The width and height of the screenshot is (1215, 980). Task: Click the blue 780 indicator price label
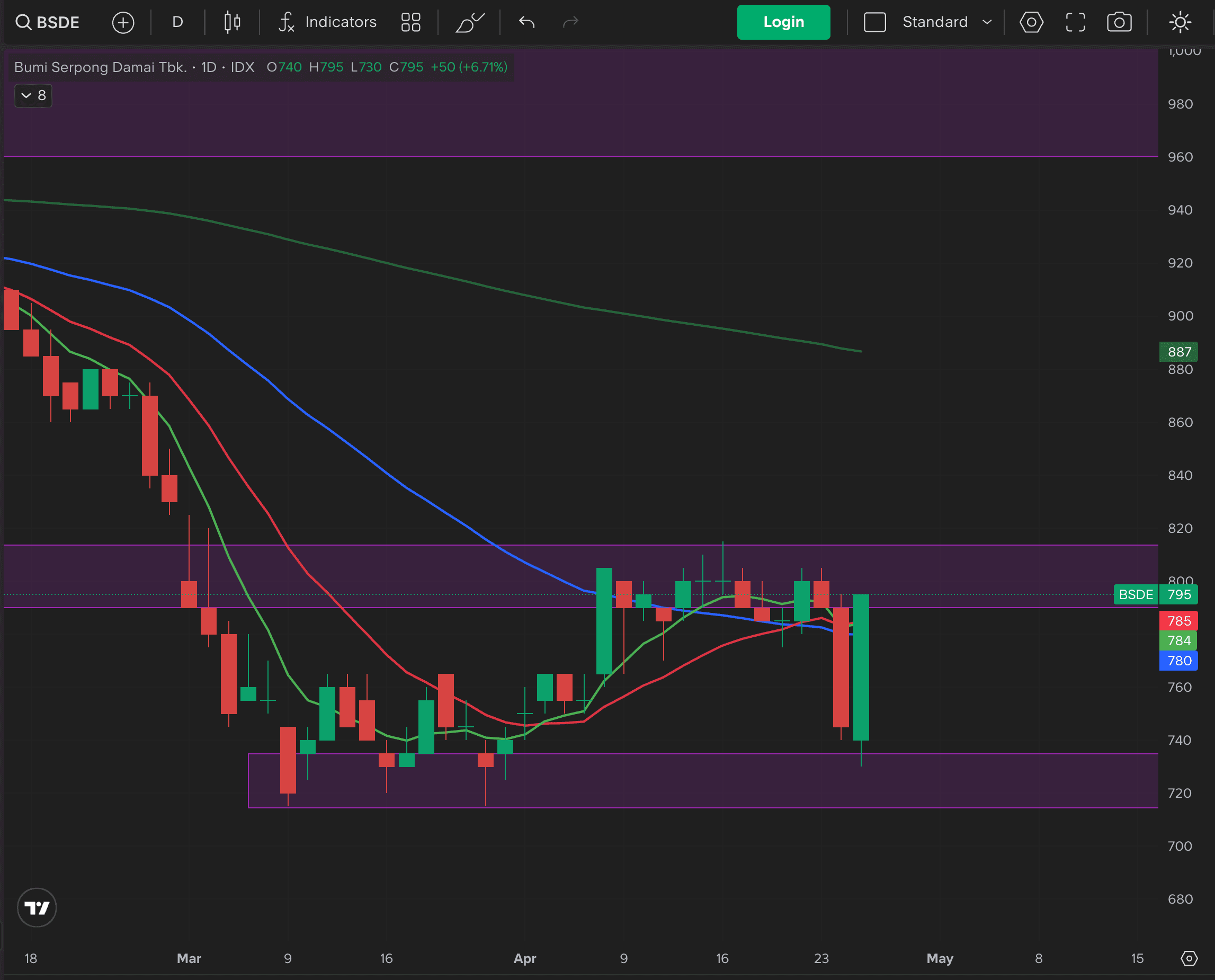click(x=1178, y=661)
